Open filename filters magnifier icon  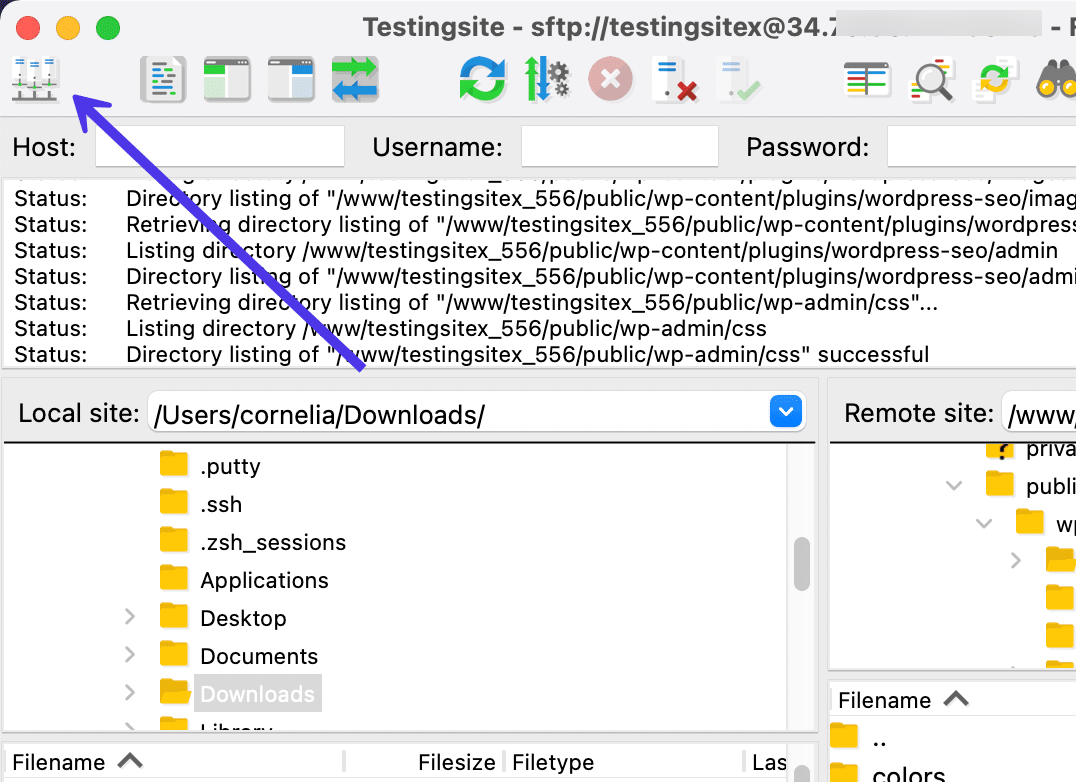[930, 79]
